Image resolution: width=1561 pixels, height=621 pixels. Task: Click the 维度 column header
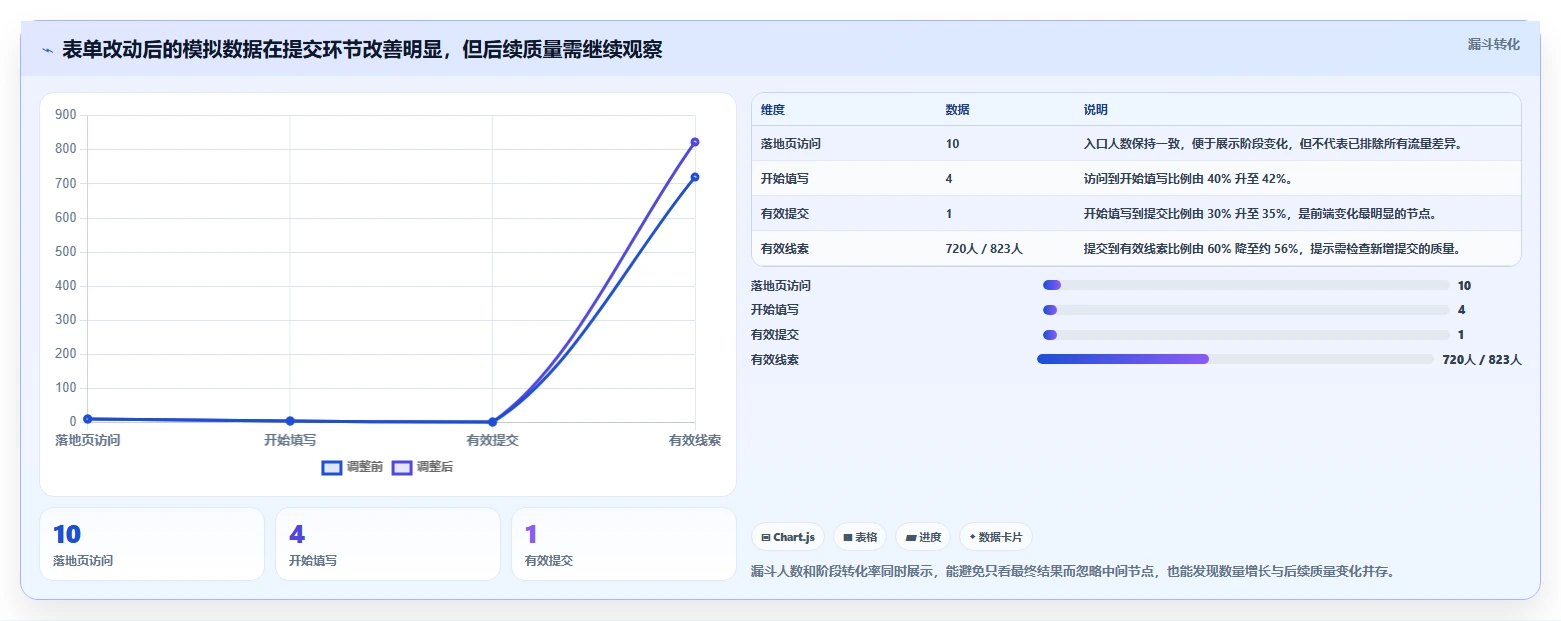773,110
